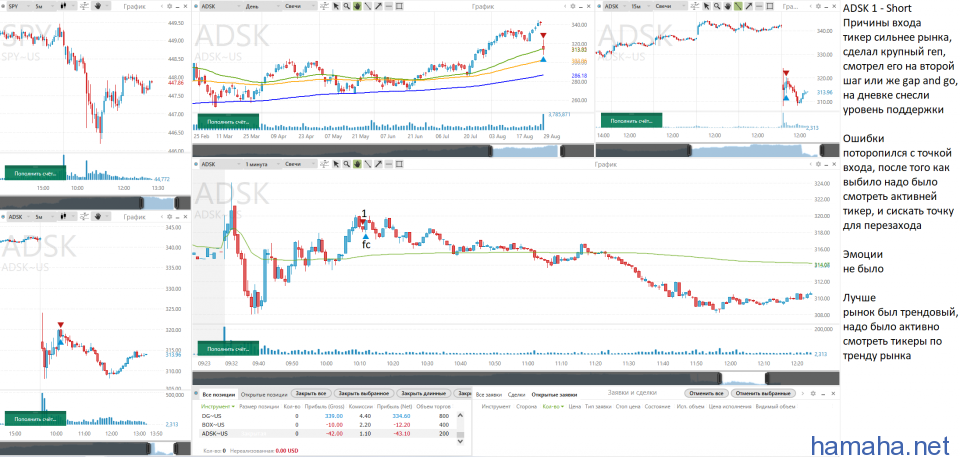Pick the rectangle tool in the ADSK daily chart
The height and width of the screenshot is (457, 960).
399,6
